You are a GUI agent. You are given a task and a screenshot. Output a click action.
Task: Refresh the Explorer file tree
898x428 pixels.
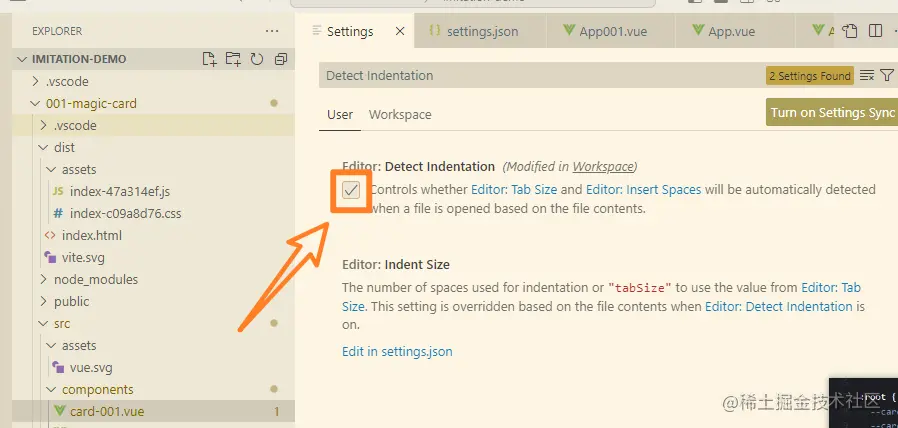tap(257, 59)
